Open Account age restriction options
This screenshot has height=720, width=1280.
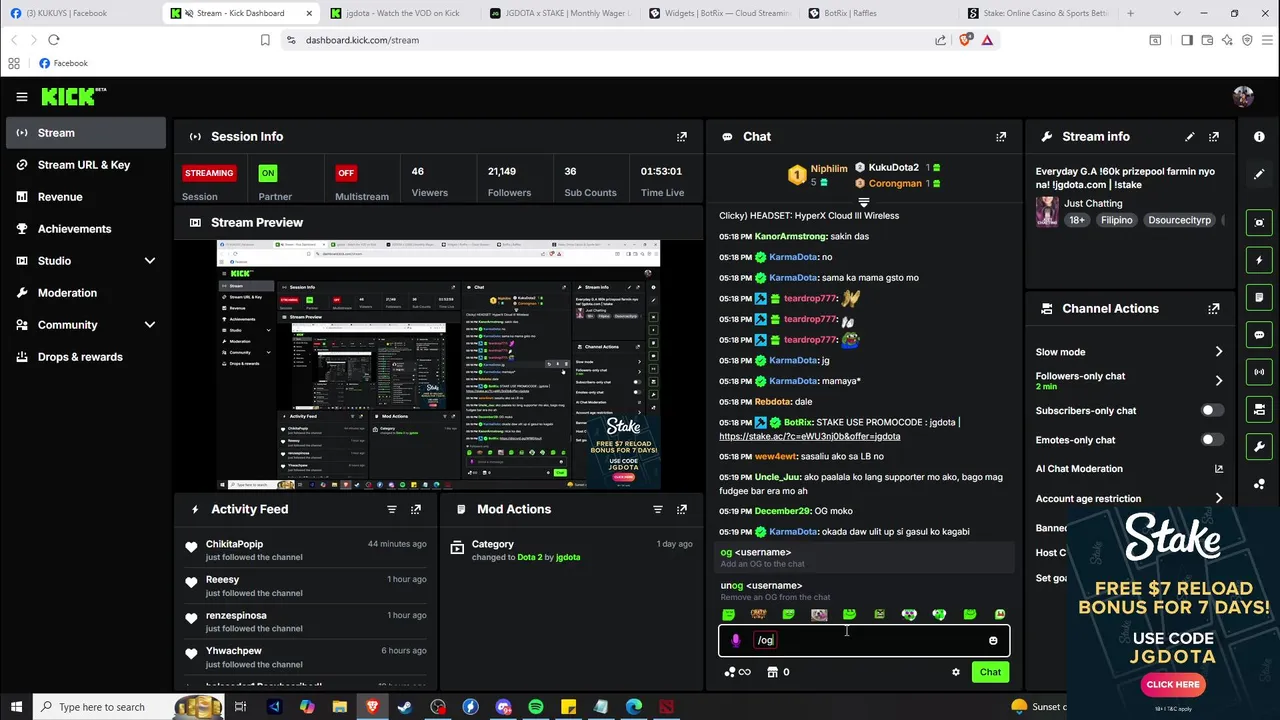[x=1129, y=498]
